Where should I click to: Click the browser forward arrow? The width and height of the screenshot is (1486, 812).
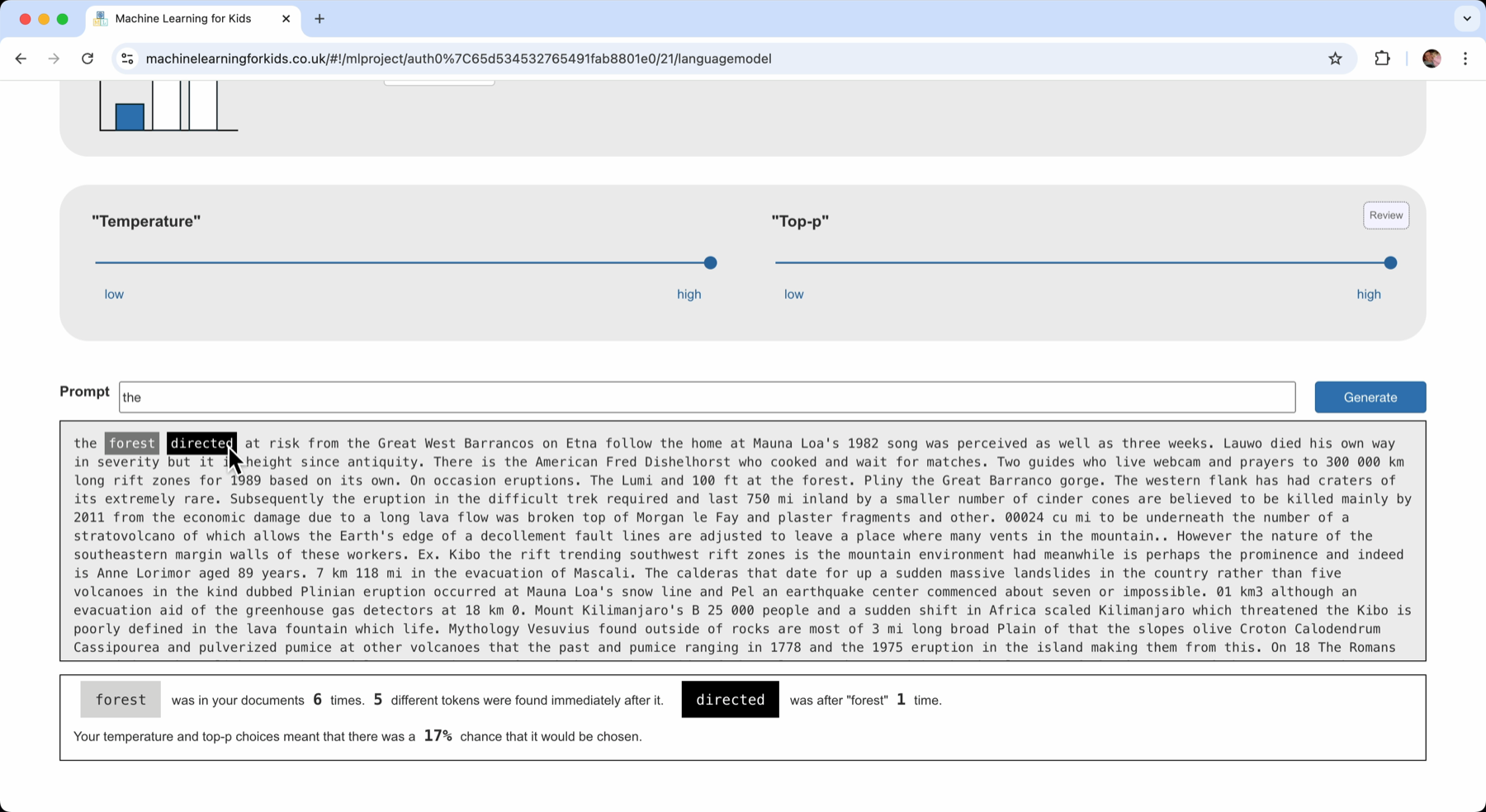tap(54, 59)
